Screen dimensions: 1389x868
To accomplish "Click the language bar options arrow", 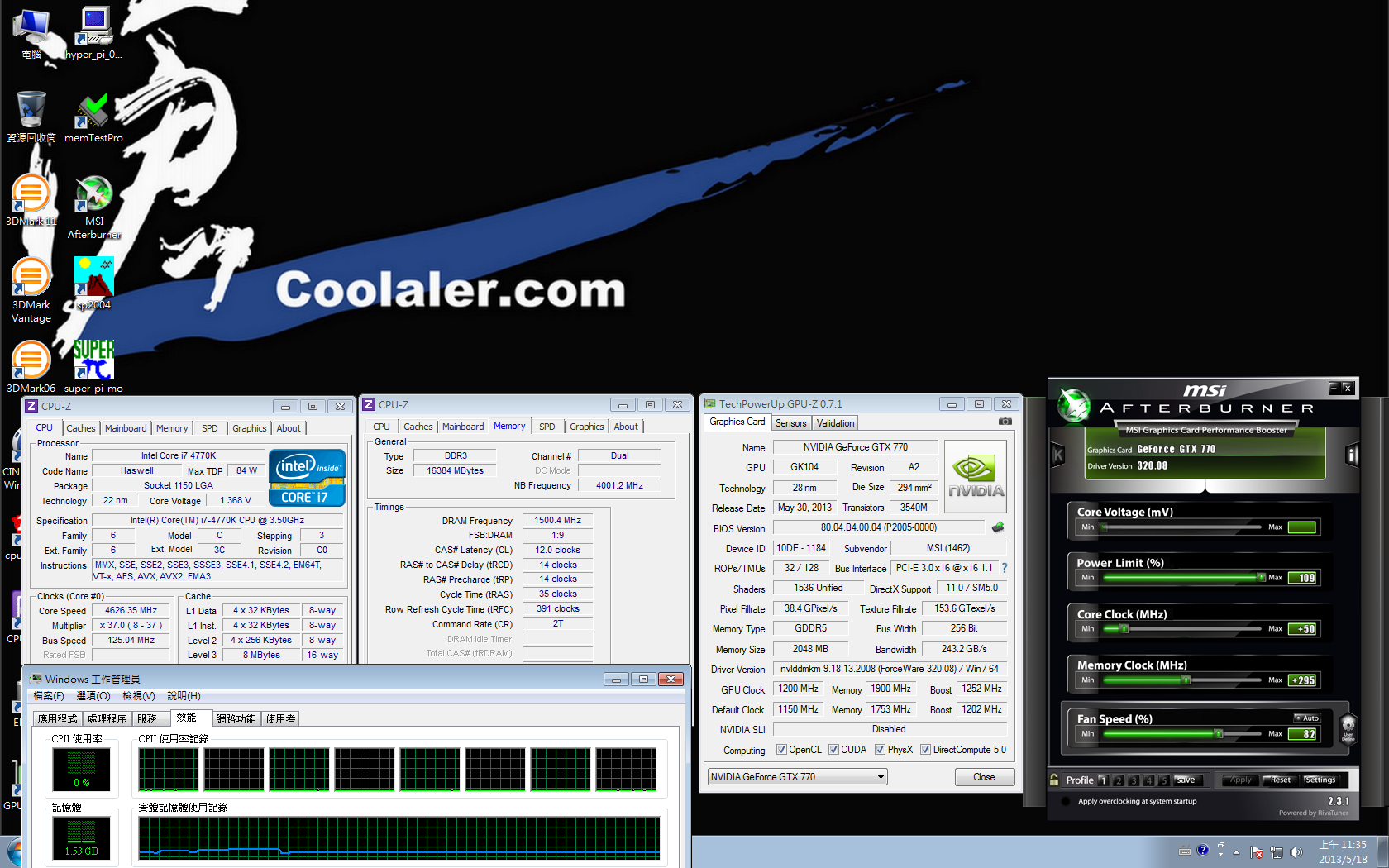I will coord(1221,855).
